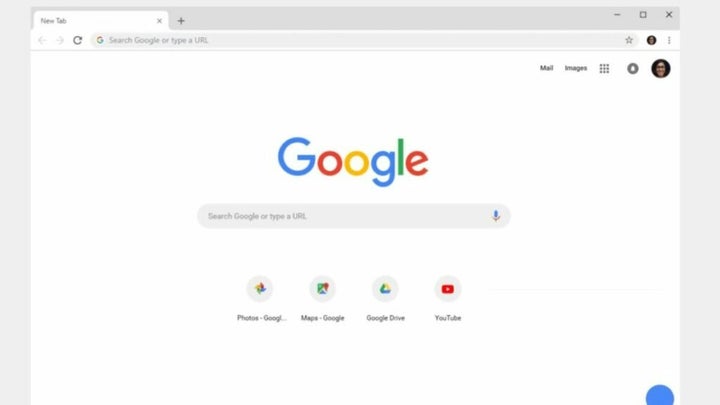Open the Google account avatar on page
Image resolution: width=720 pixels, height=405 pixels.
pyautogui.click(x=661, y=68)
